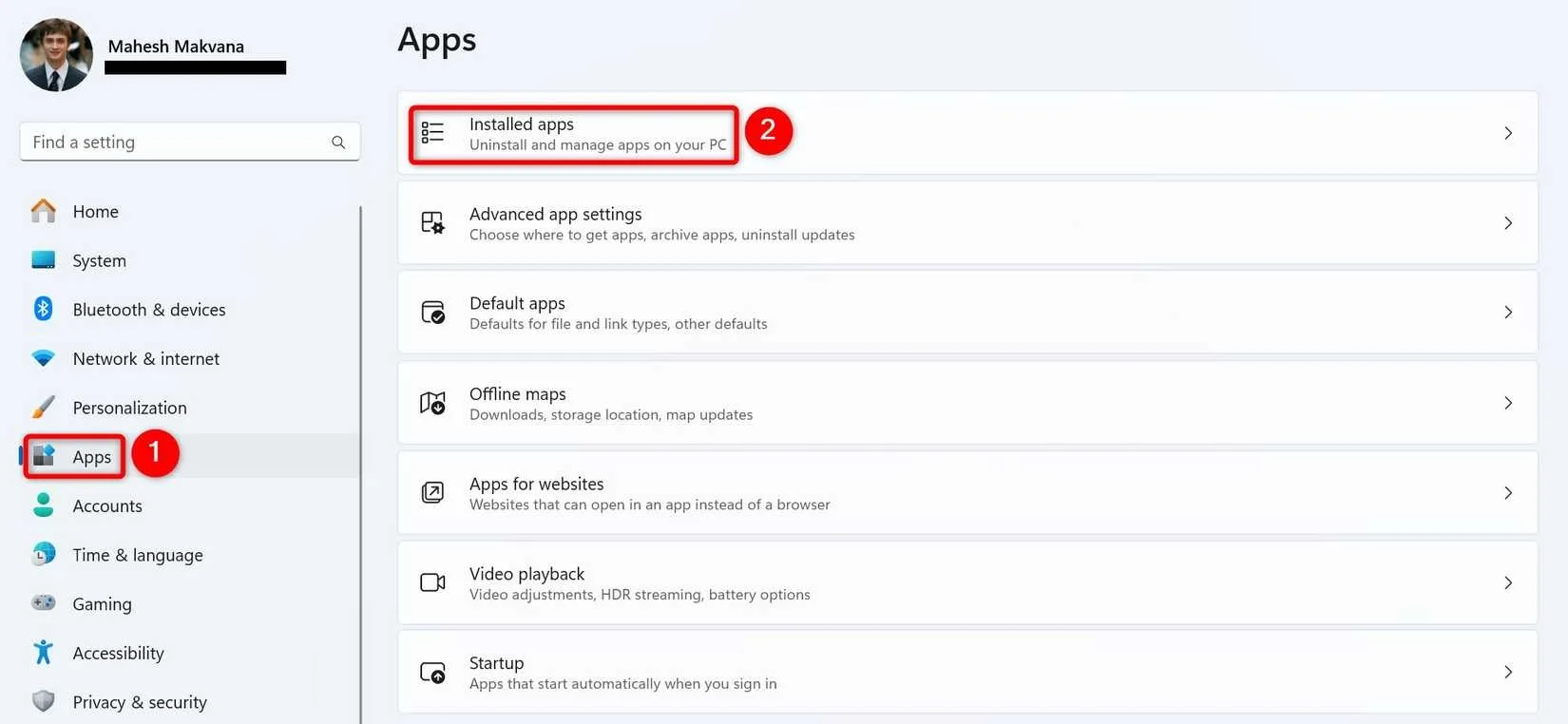Click 'Websites that can open in an app' text
The width and height of the screenshot is (1568, 724).
pos(650,505)
